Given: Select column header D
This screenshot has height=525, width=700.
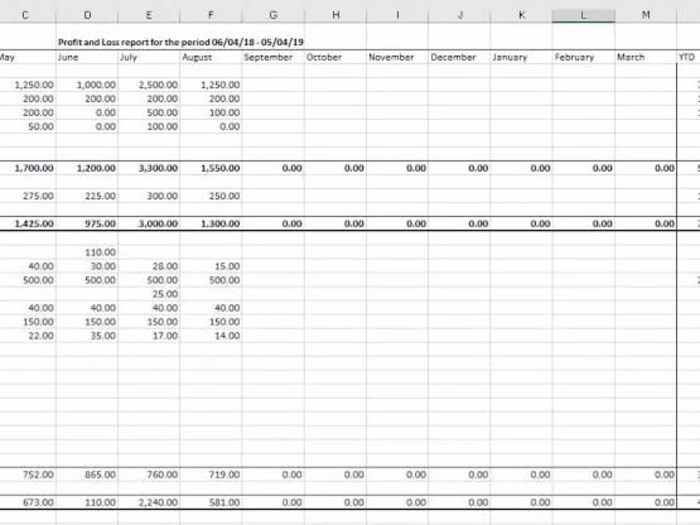Looking at the screenshot, I should tap(88, 15).
